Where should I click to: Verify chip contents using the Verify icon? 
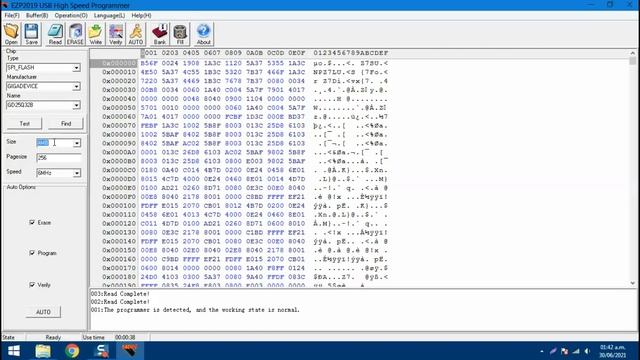click(x=116, y=34)
